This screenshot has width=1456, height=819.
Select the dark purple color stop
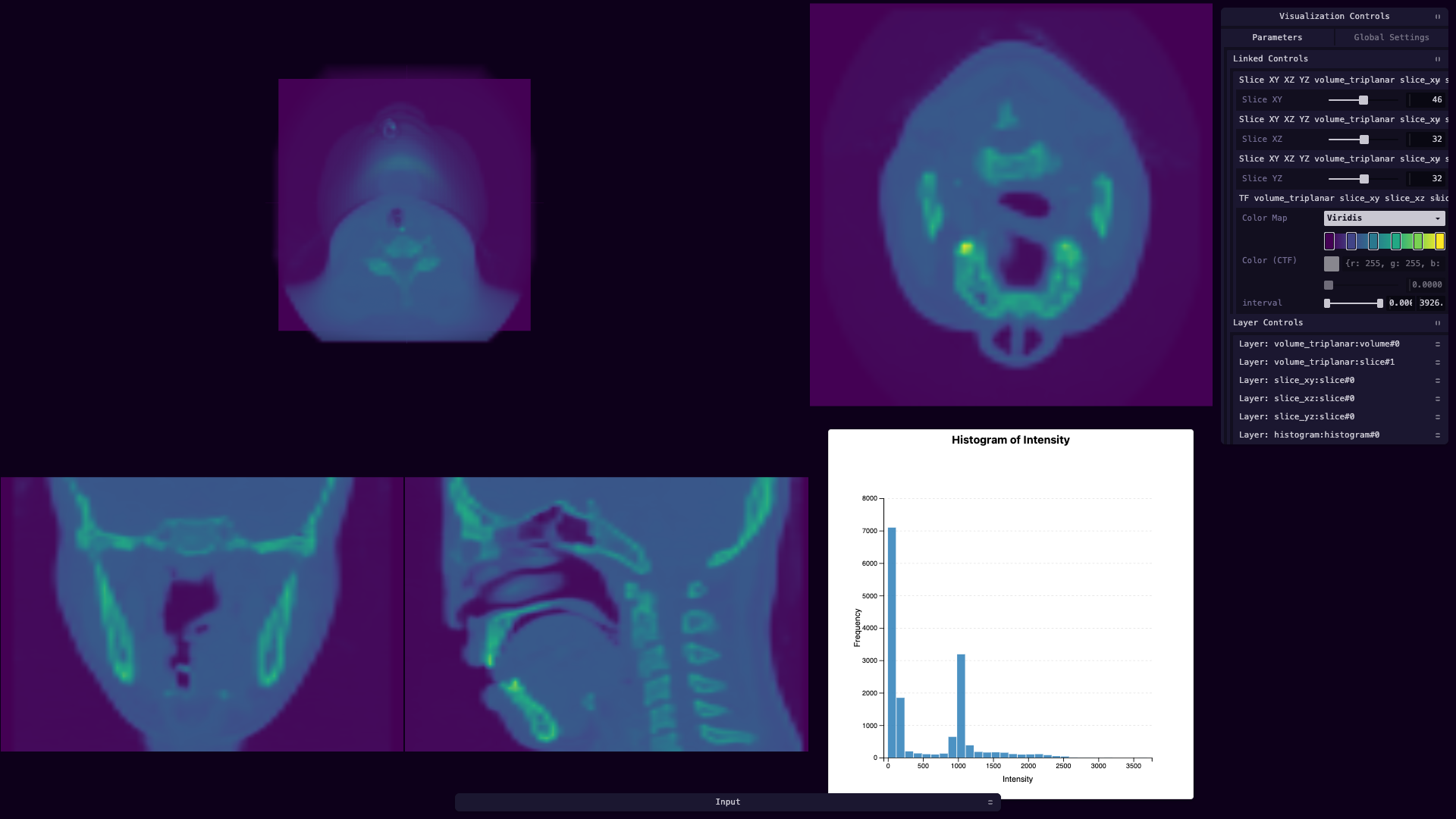(x=1329, y=241)
